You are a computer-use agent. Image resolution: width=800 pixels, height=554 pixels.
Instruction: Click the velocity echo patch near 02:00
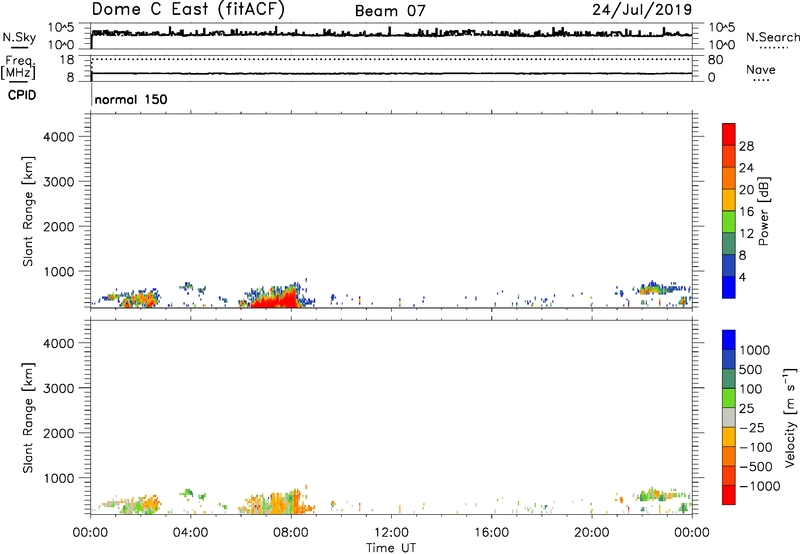pos(139,505)
